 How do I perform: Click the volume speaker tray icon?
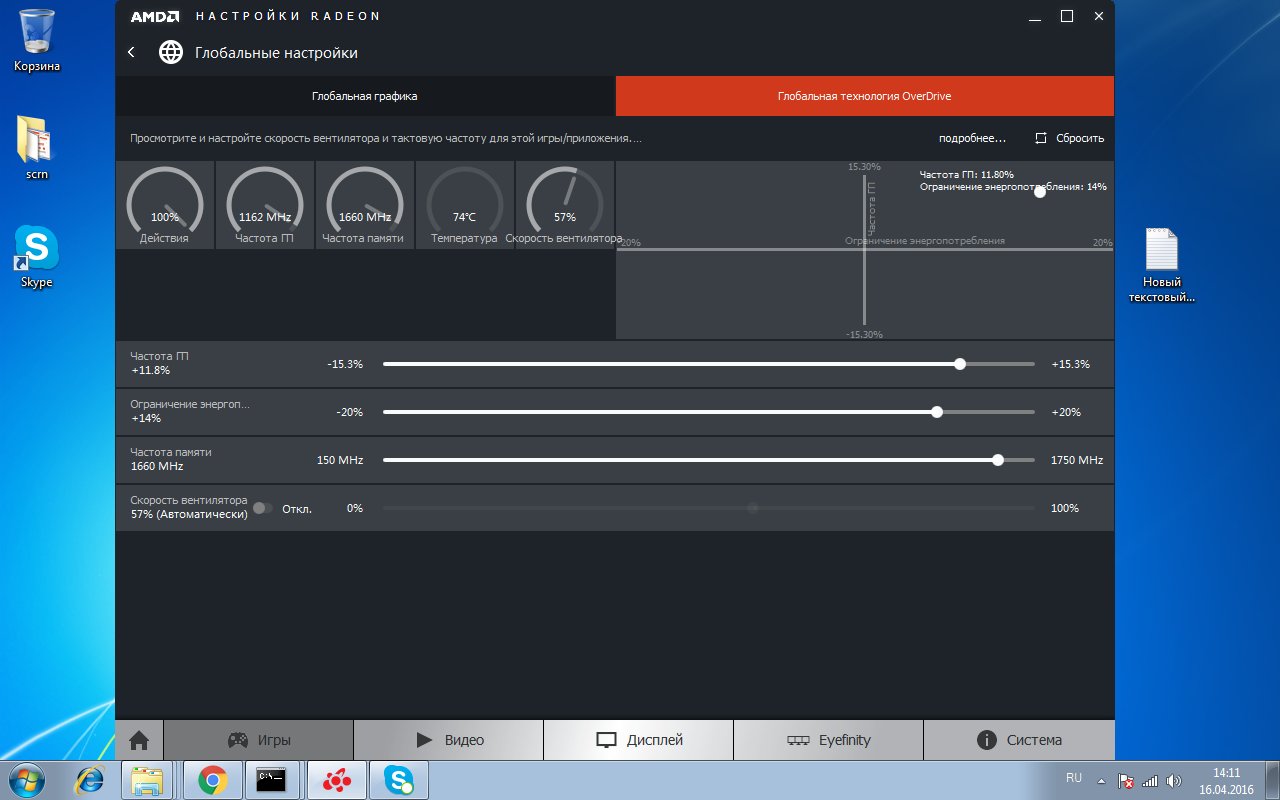click(x=1174, y=780)
